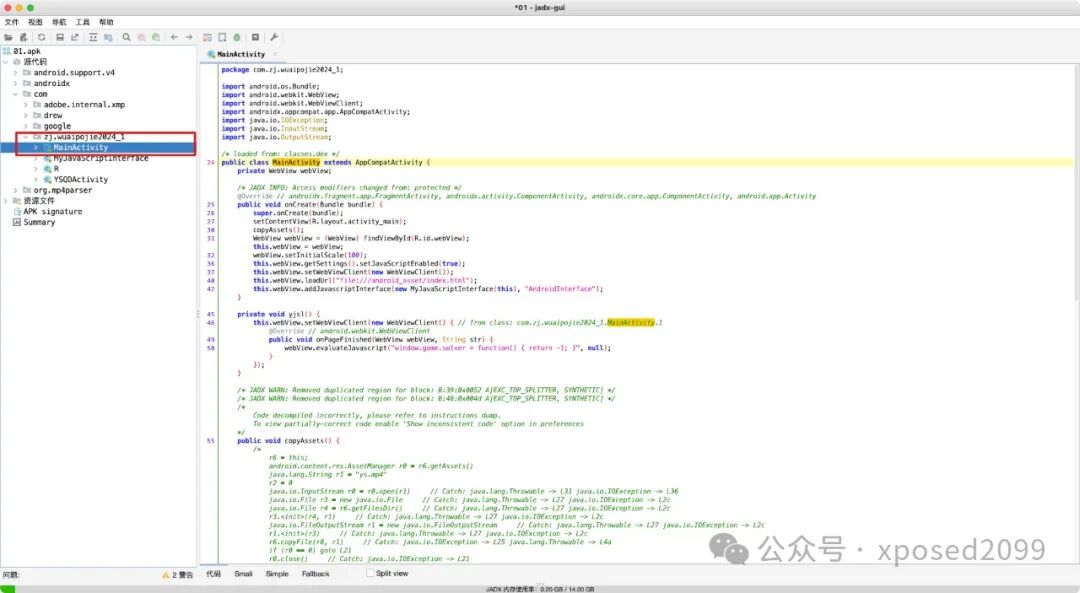Switch to the Smali view tab
Viewport: 1080px width, 593px height.
click(243, 574)
